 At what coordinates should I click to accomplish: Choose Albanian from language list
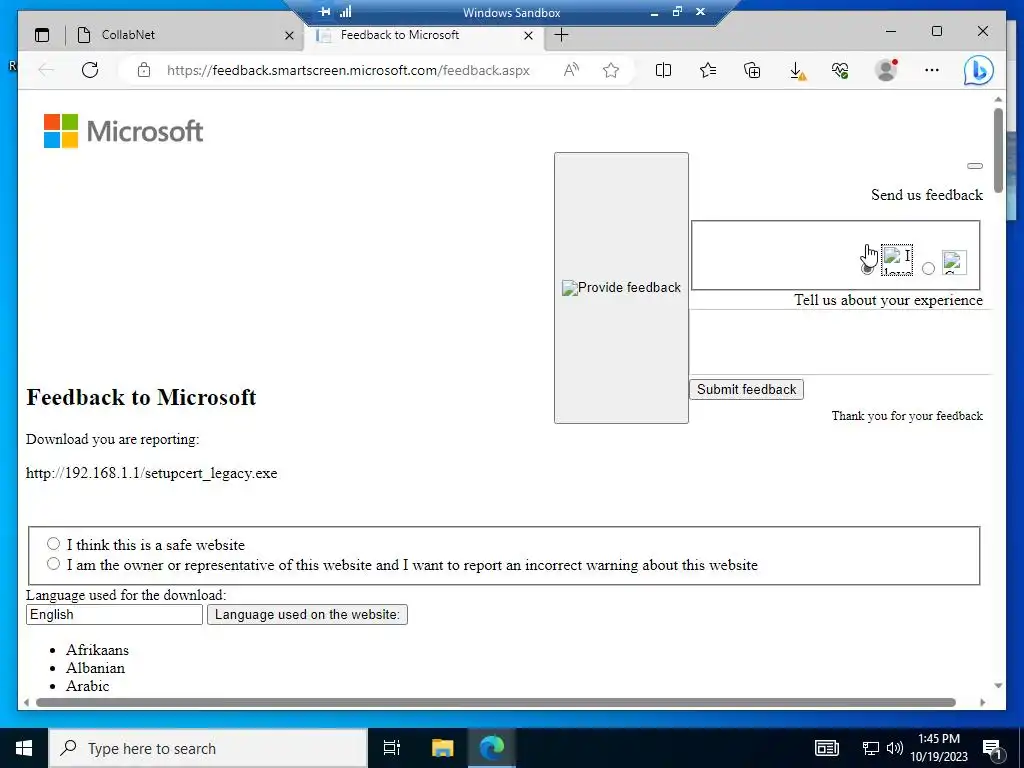point(95,667)
